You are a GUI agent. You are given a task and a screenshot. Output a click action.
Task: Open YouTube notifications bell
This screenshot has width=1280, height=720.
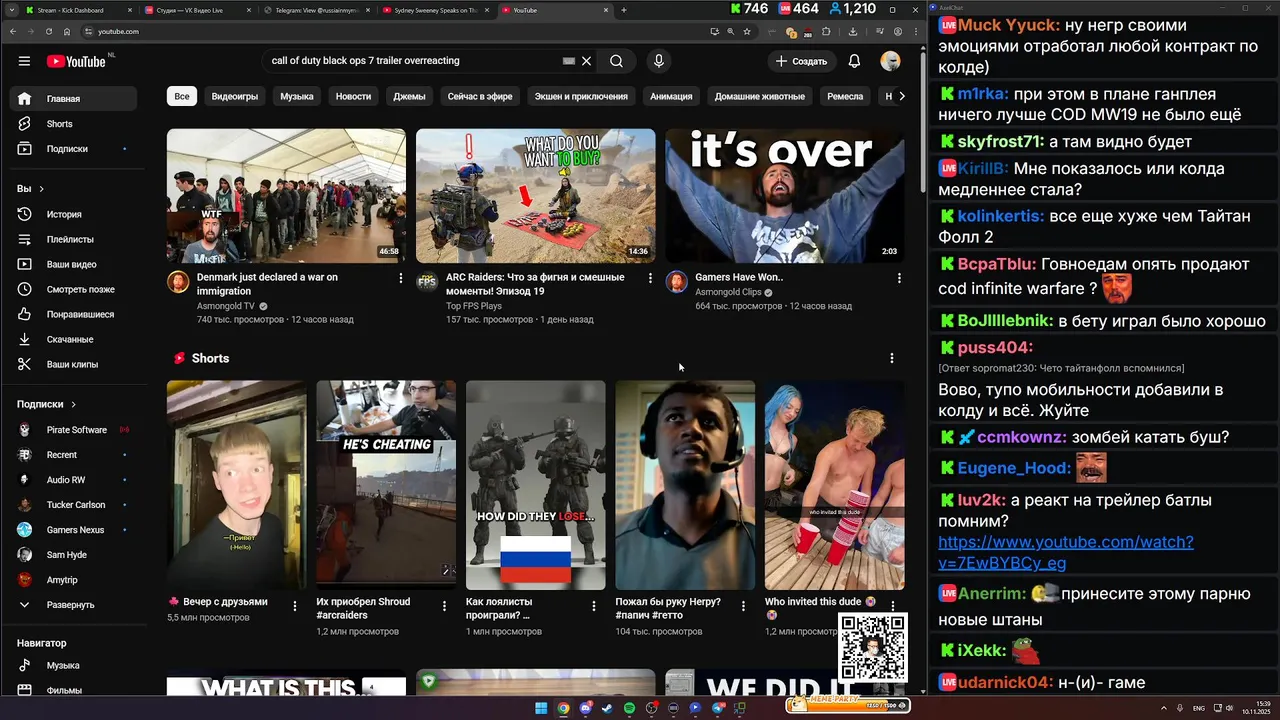point(854,61)
